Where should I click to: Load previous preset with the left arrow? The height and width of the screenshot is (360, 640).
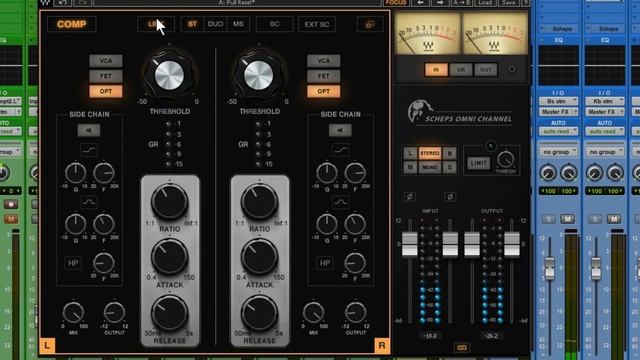(420, 3)
